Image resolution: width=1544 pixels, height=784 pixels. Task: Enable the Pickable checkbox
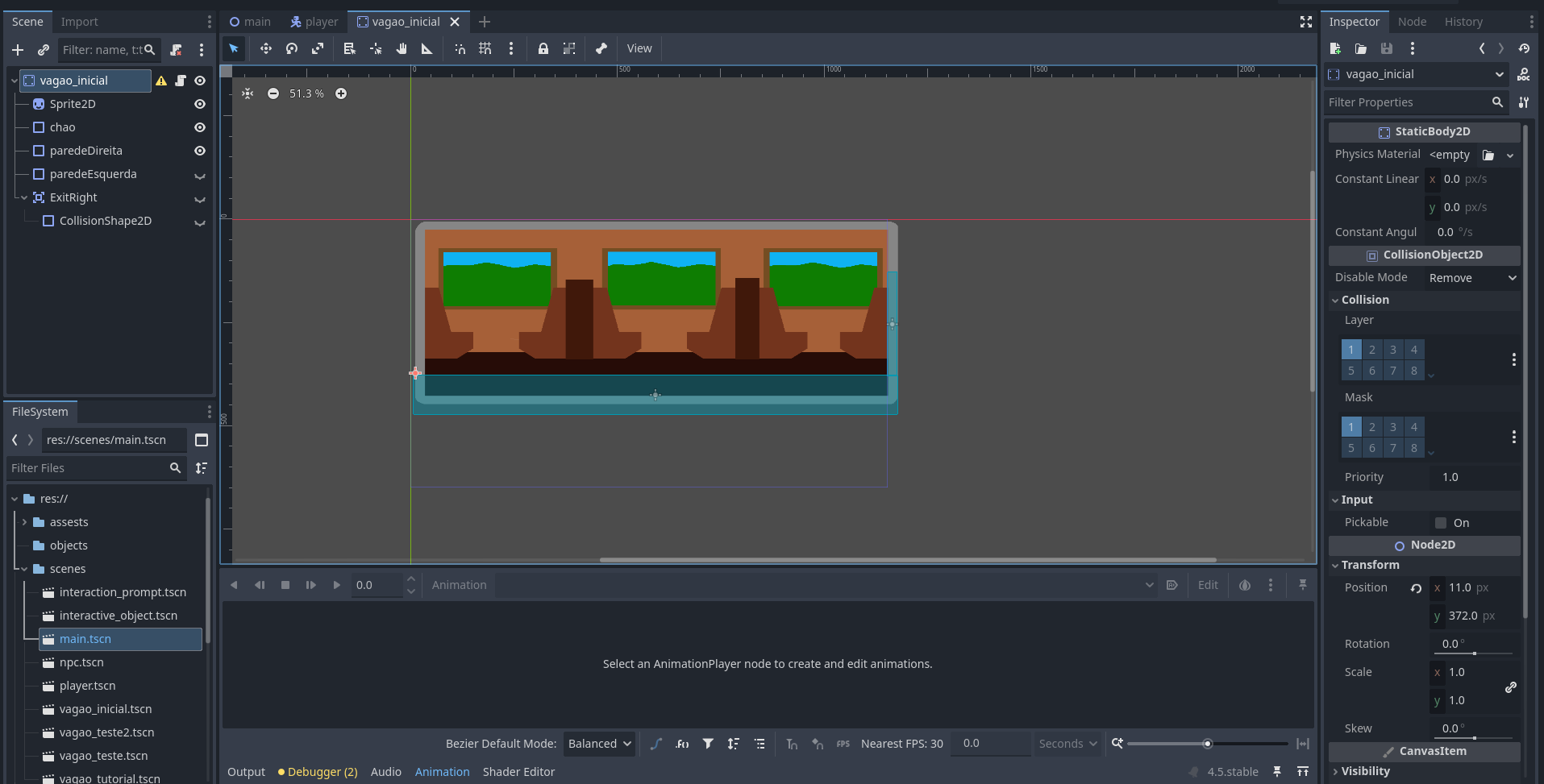pos(1441,523)
